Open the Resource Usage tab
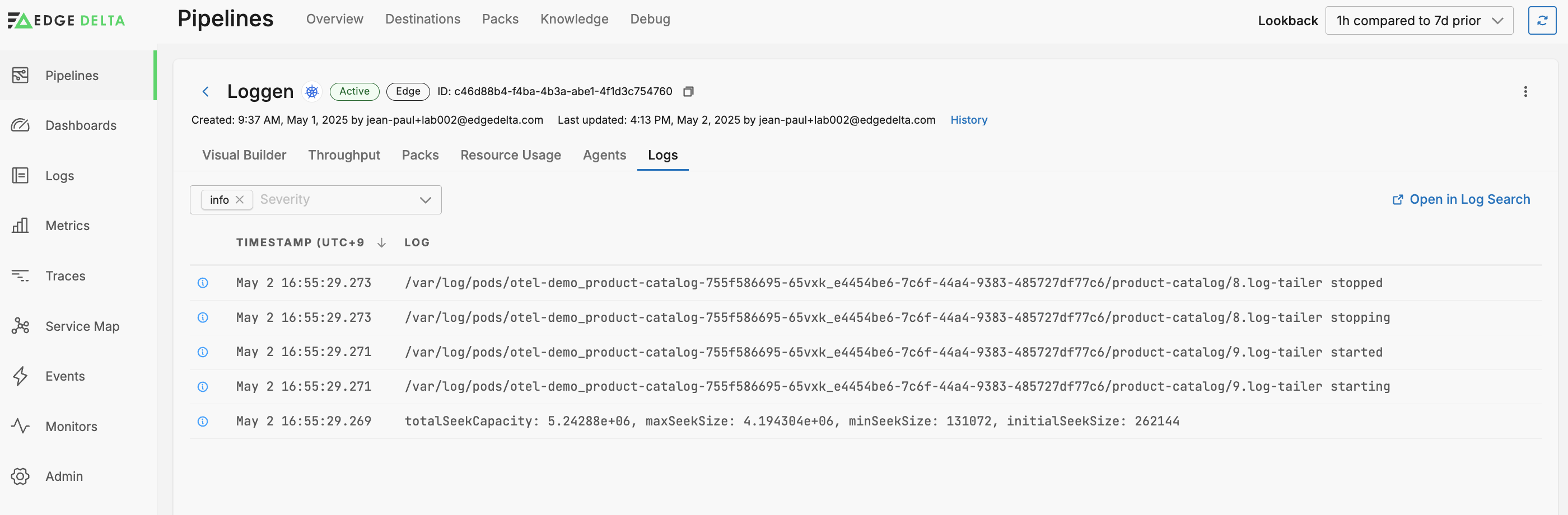 tap(511, 155)
